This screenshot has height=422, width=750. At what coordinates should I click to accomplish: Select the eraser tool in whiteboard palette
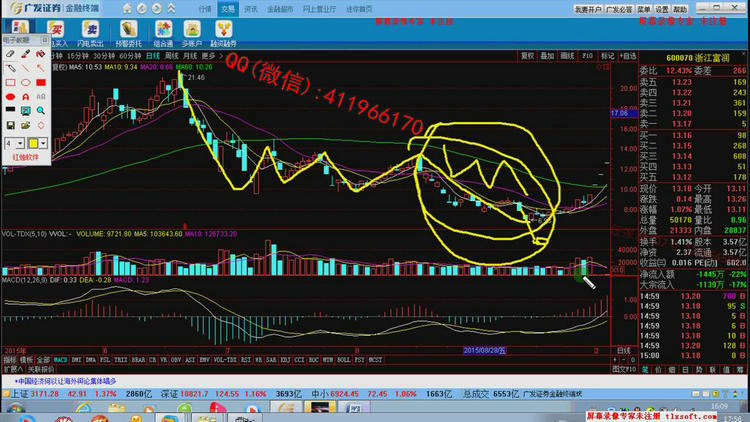(10, 54)
